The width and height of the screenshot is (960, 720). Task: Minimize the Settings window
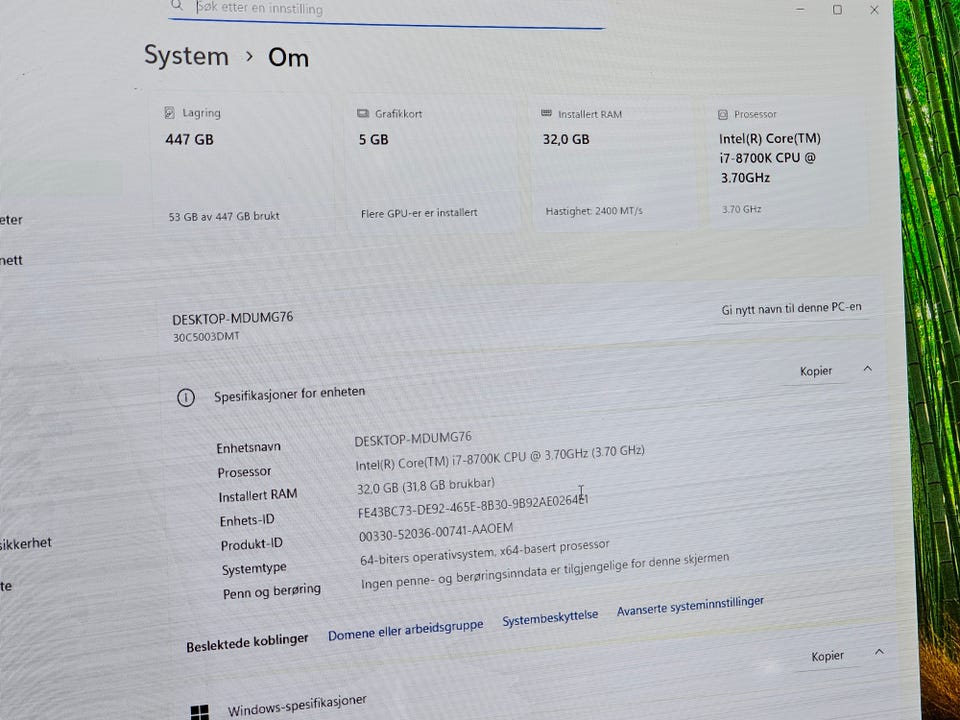pos(800,9)
